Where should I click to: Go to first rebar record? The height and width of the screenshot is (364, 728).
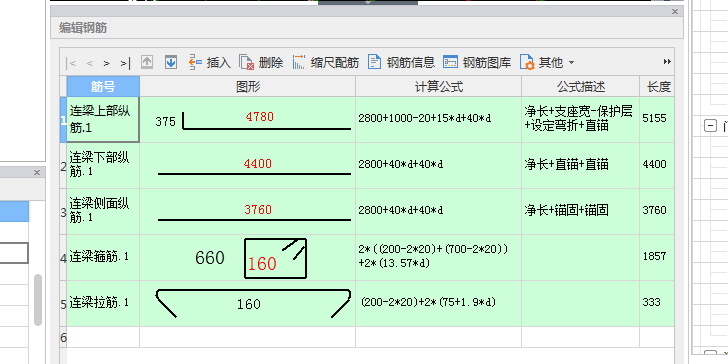72,63
